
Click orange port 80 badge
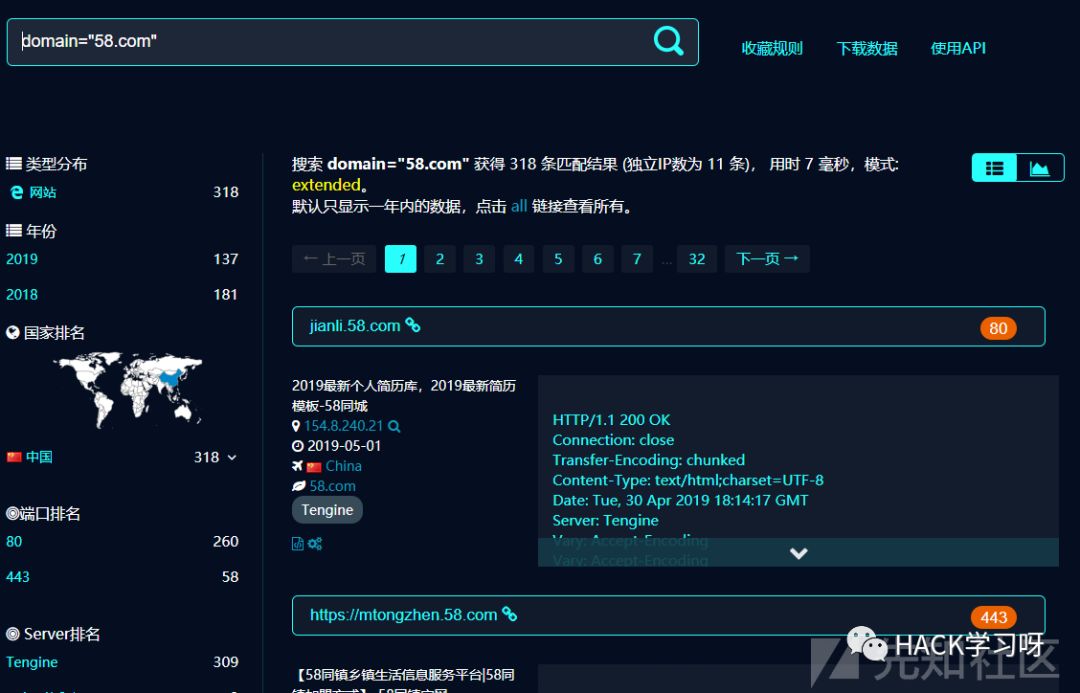pyautogui.click(x=998, y=328)
